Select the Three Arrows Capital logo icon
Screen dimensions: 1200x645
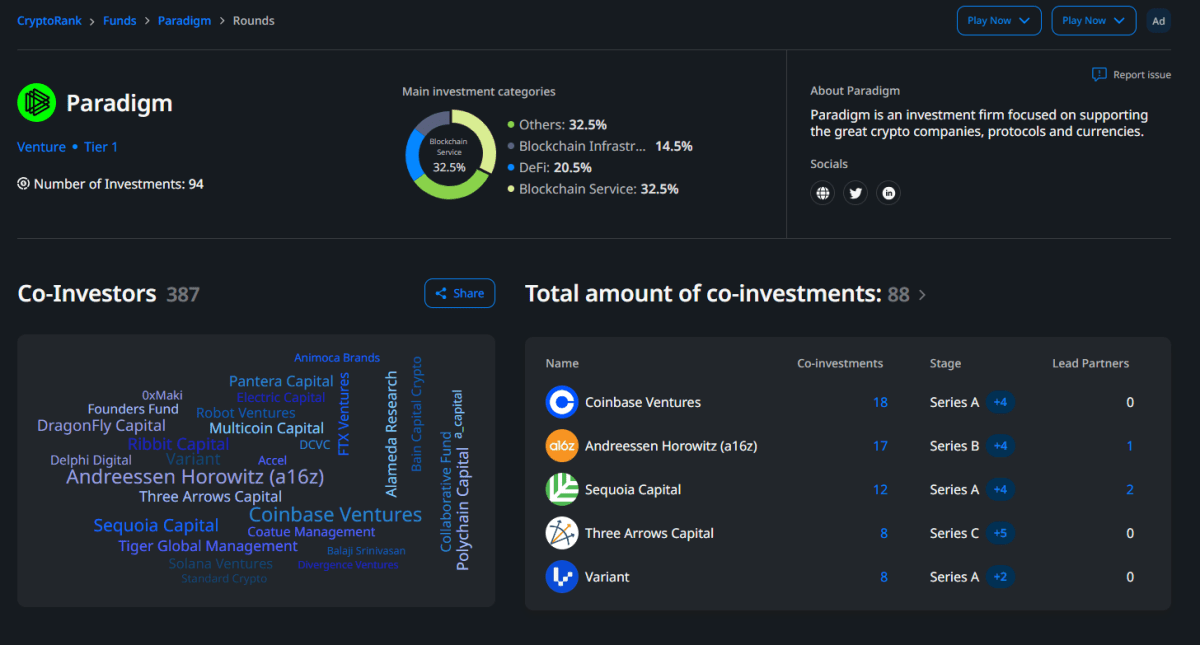coord(562,533)
